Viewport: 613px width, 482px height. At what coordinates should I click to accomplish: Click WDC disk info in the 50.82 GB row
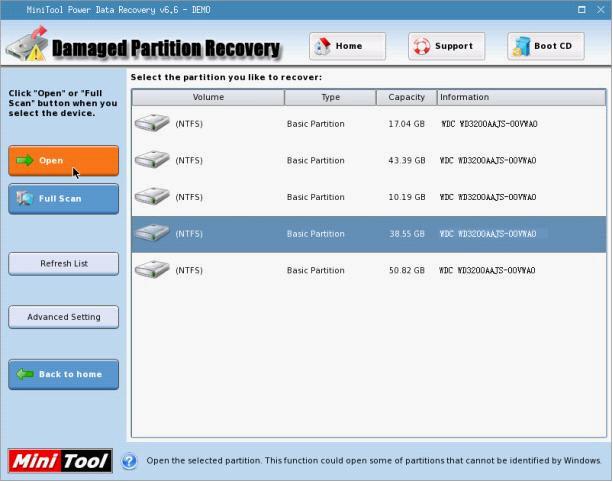click(487, 271)
